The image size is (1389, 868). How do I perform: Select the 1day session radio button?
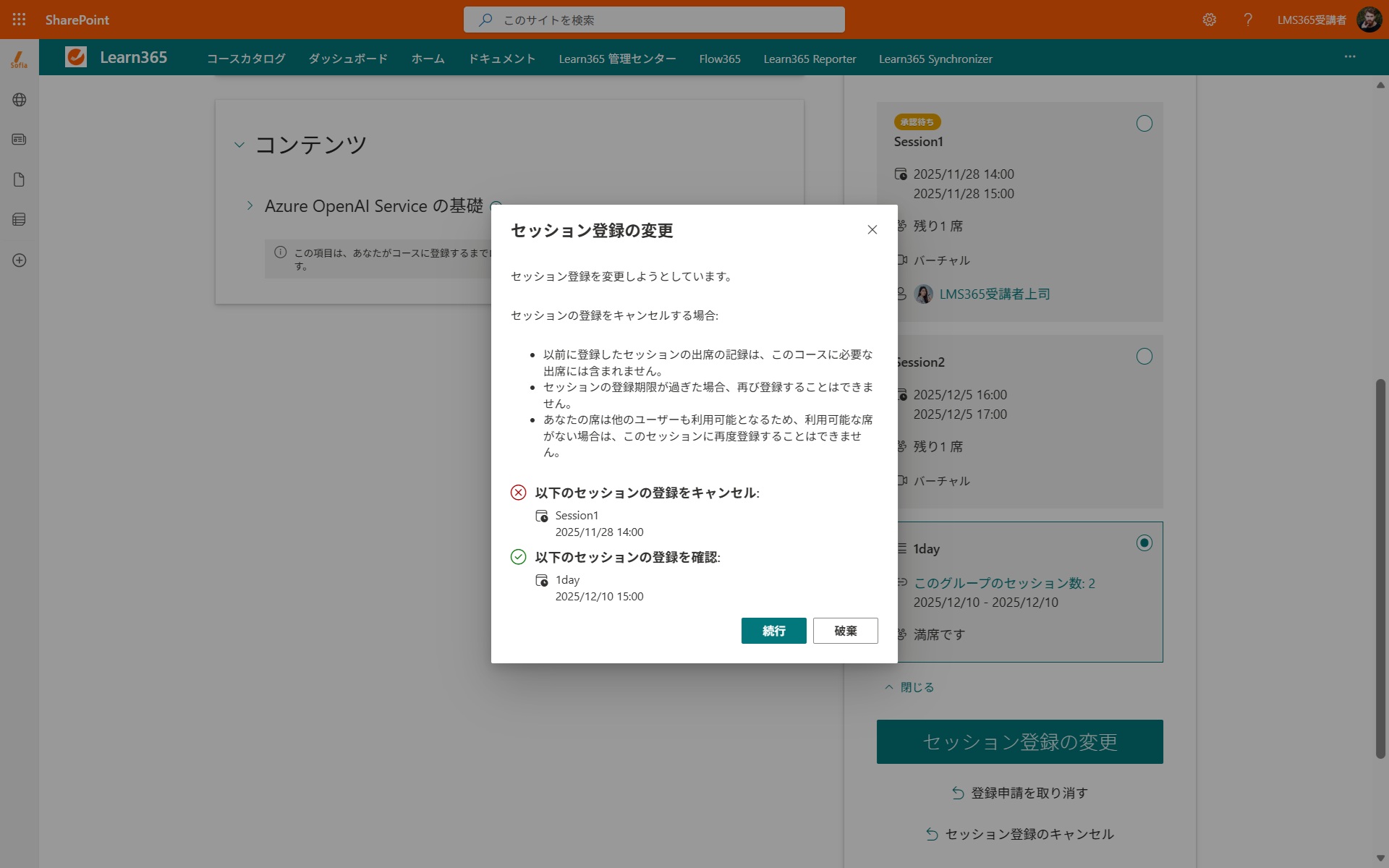pyautogui.click(x=1144, y=543)
